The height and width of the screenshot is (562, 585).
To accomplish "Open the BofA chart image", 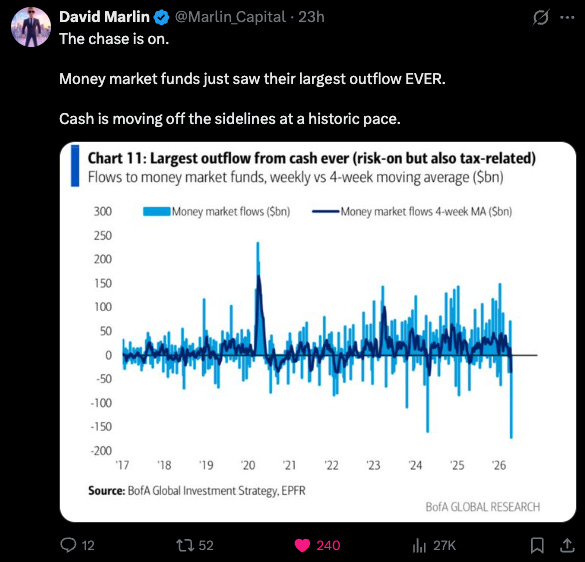I will coord(318,332).
